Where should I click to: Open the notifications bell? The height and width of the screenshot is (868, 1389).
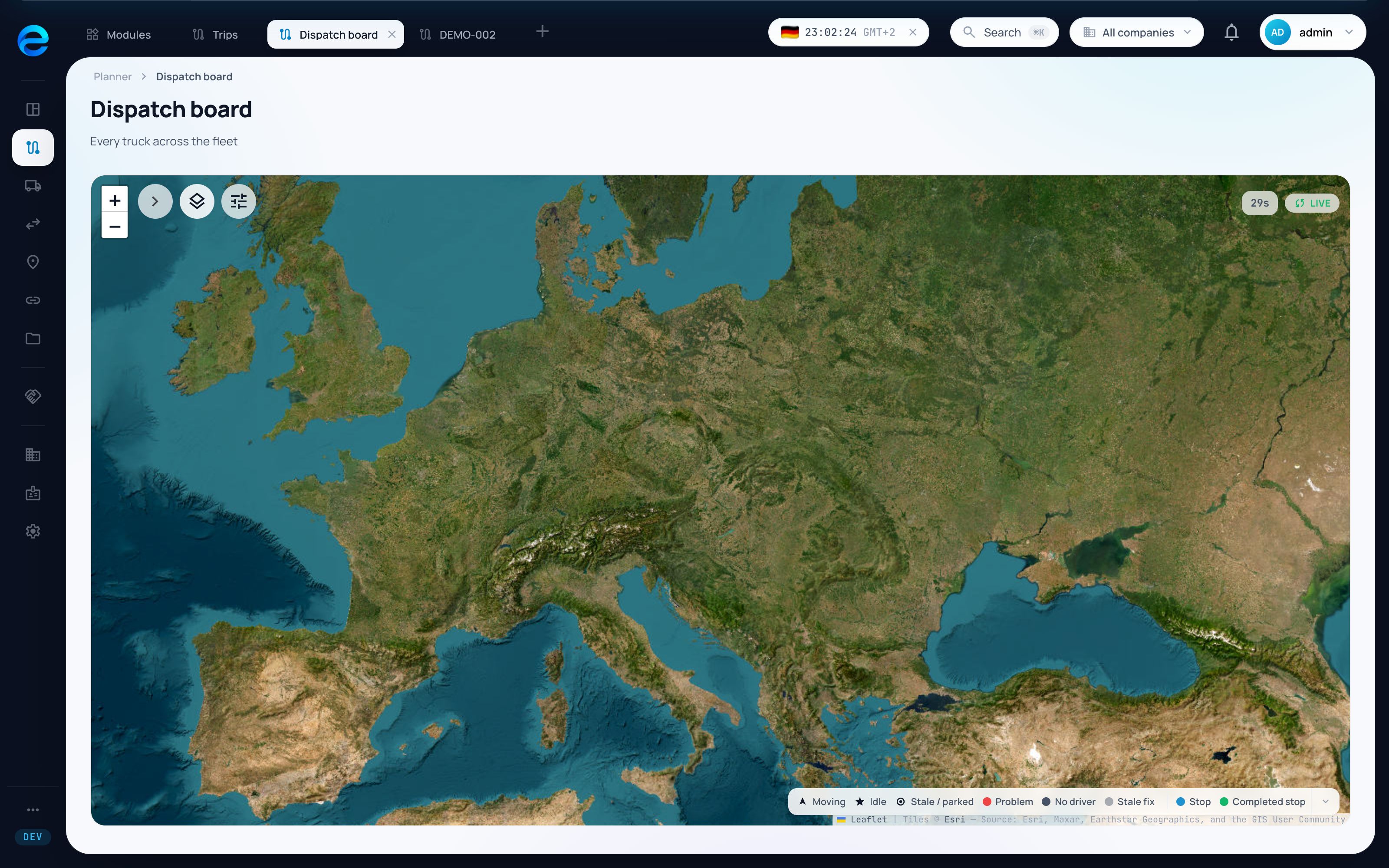1231,32
